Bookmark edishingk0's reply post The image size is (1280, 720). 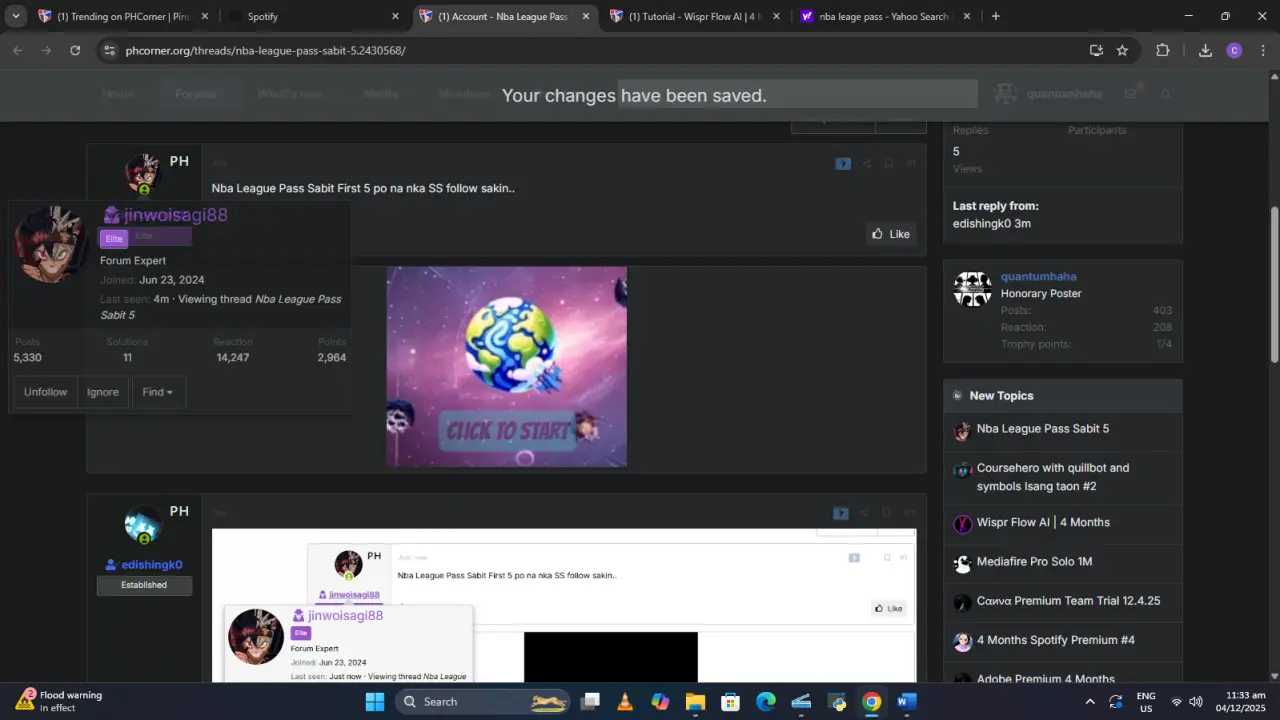[x=886, y=513]
